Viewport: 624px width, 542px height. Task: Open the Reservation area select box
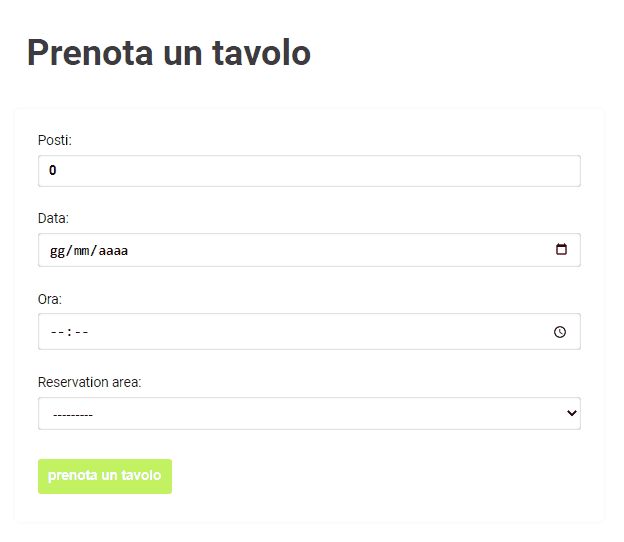click(309, 413)
